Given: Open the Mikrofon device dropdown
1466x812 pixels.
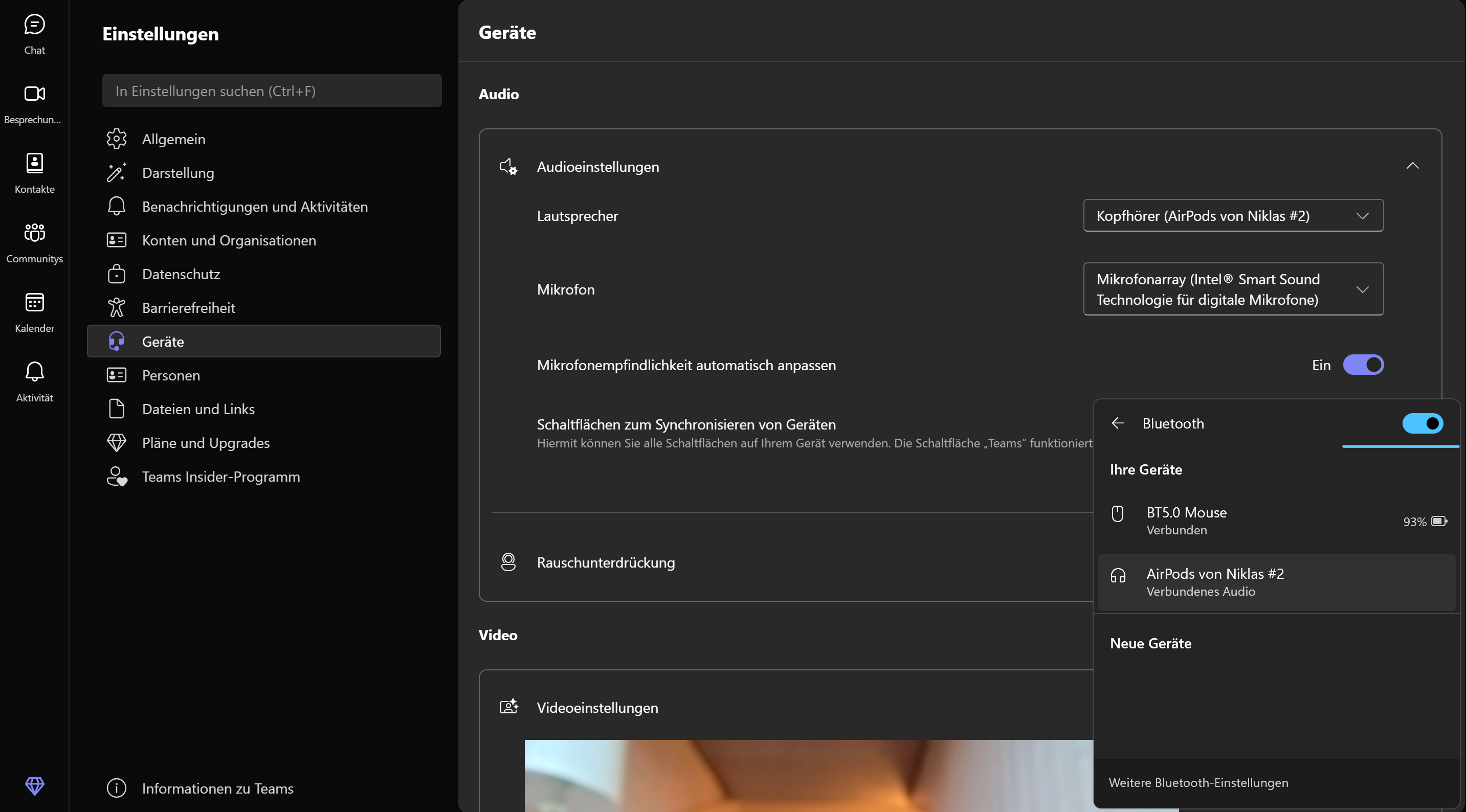Looking at the screenshot, I should [x=1233, y=289].
